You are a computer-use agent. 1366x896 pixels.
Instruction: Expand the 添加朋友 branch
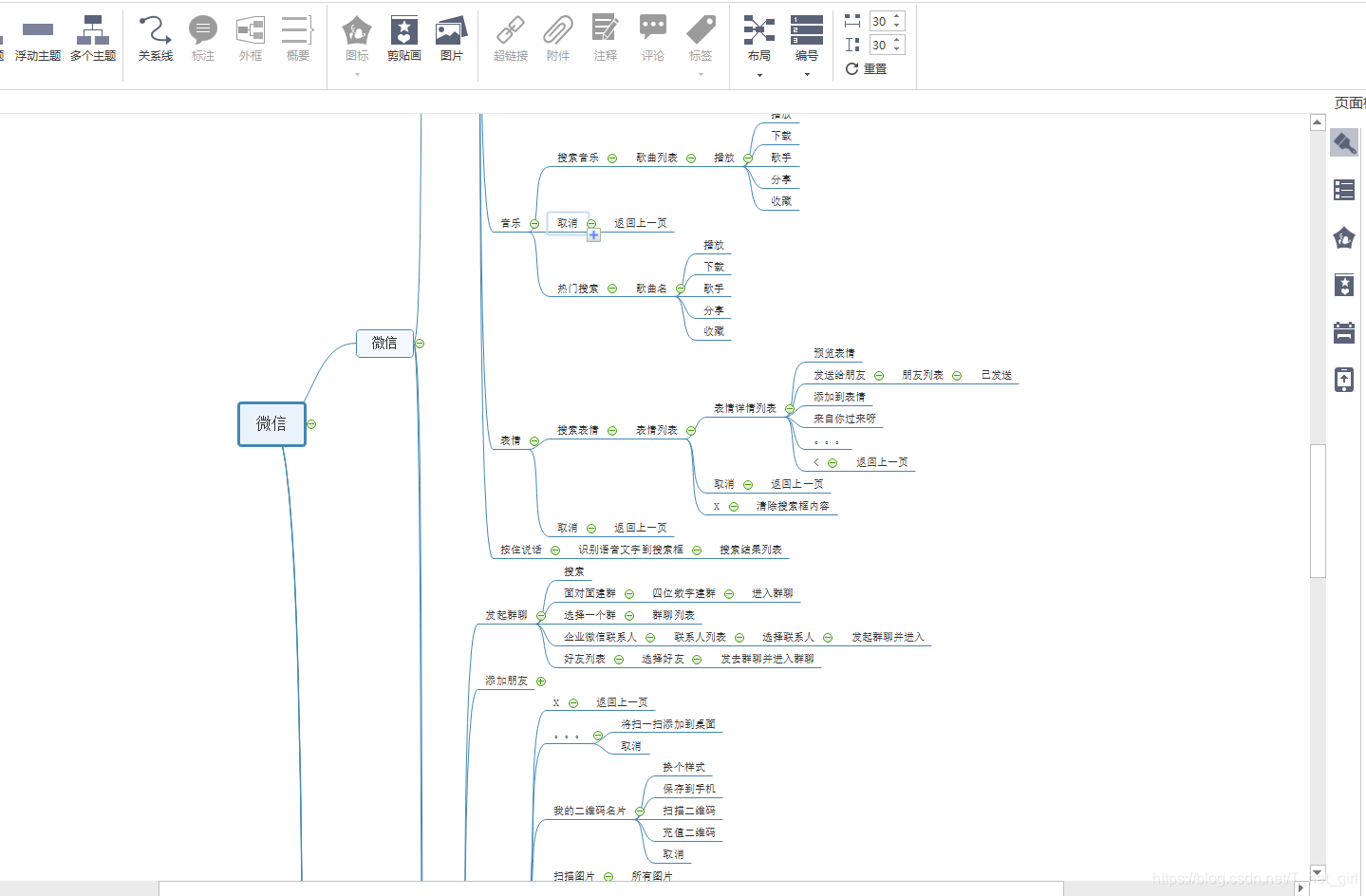coord(541,681)
